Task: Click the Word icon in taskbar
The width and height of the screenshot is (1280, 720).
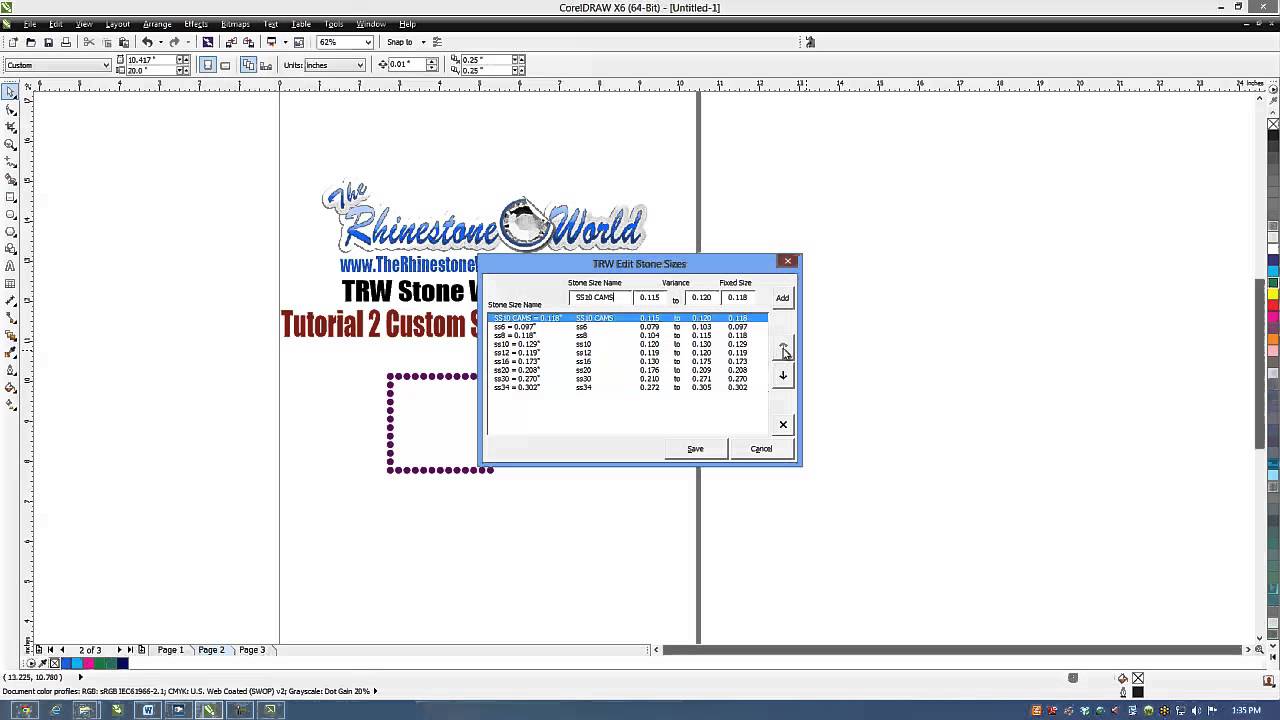Action: coord(147,710)
